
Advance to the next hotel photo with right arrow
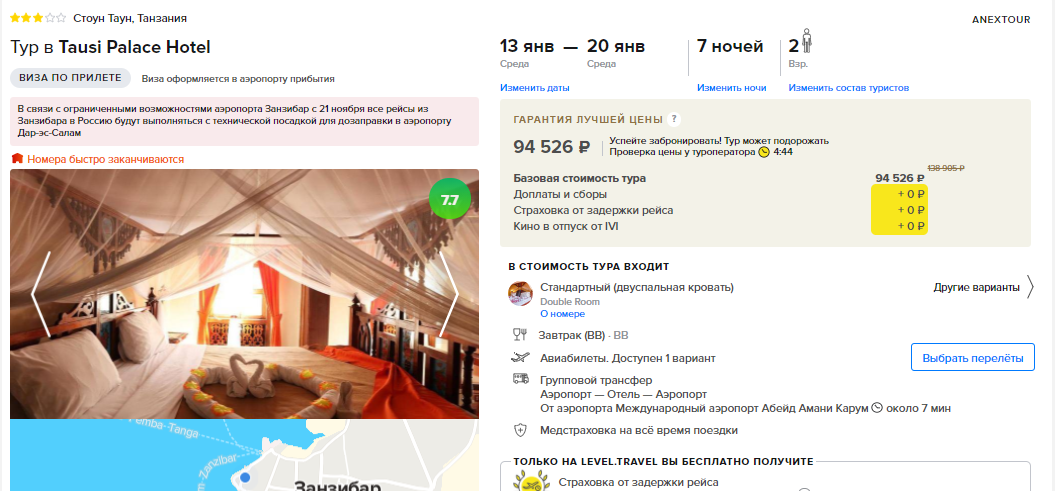click(449, 294)
